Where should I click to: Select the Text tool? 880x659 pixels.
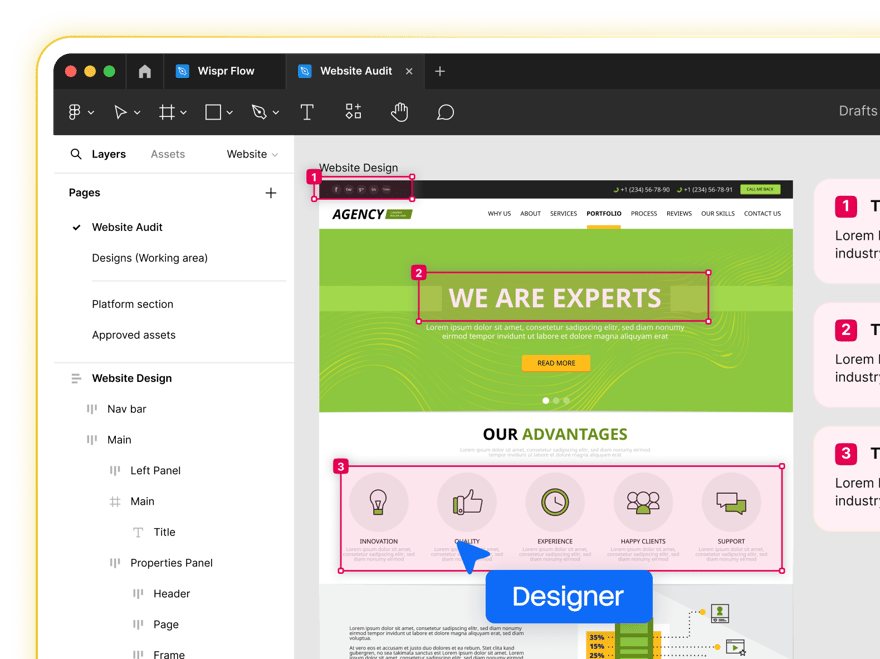point(306,112)
